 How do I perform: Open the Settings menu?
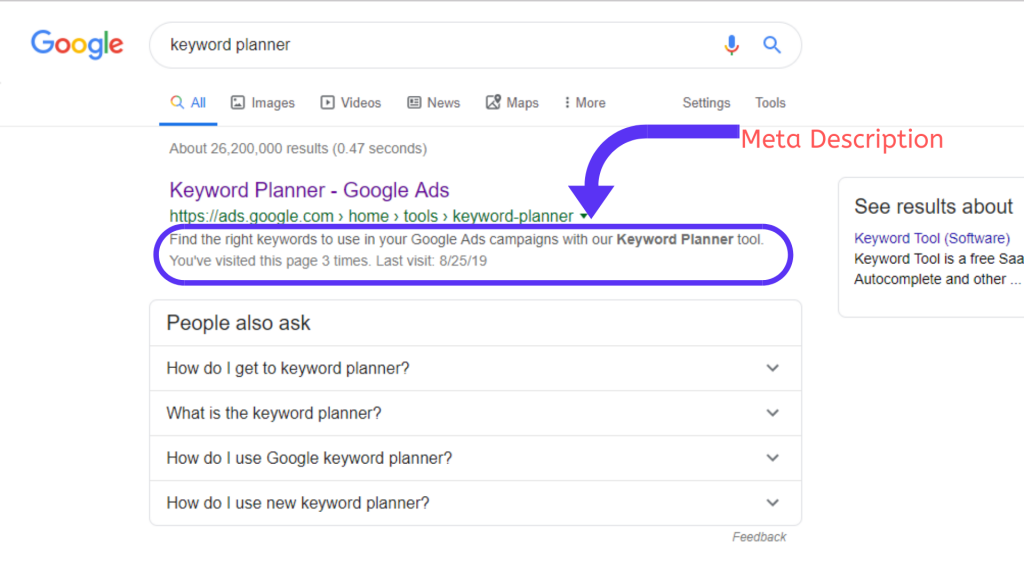coord(706,103)
